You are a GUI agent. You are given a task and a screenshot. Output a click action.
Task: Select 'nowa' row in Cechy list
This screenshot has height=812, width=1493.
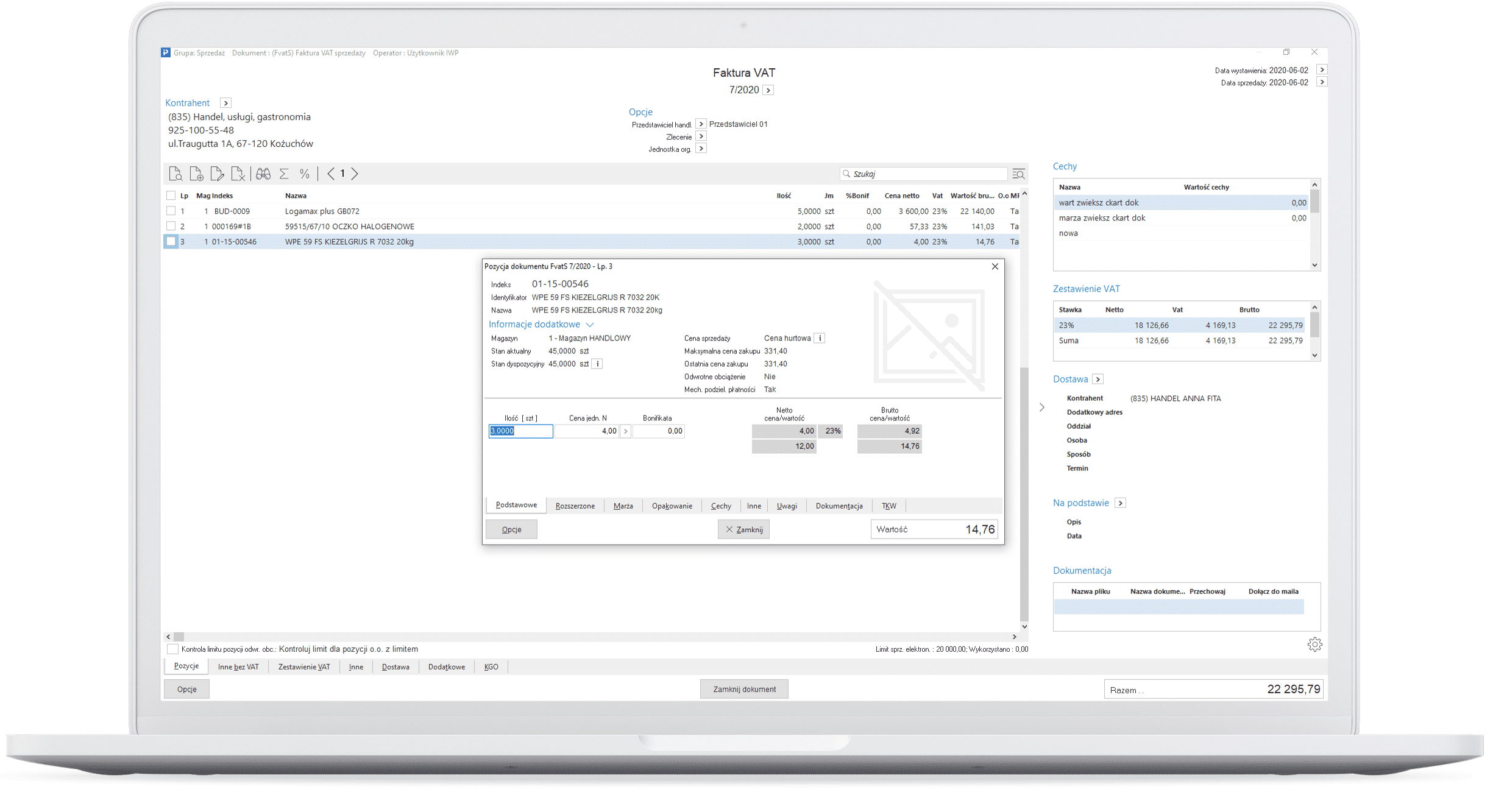point(1182,233)
